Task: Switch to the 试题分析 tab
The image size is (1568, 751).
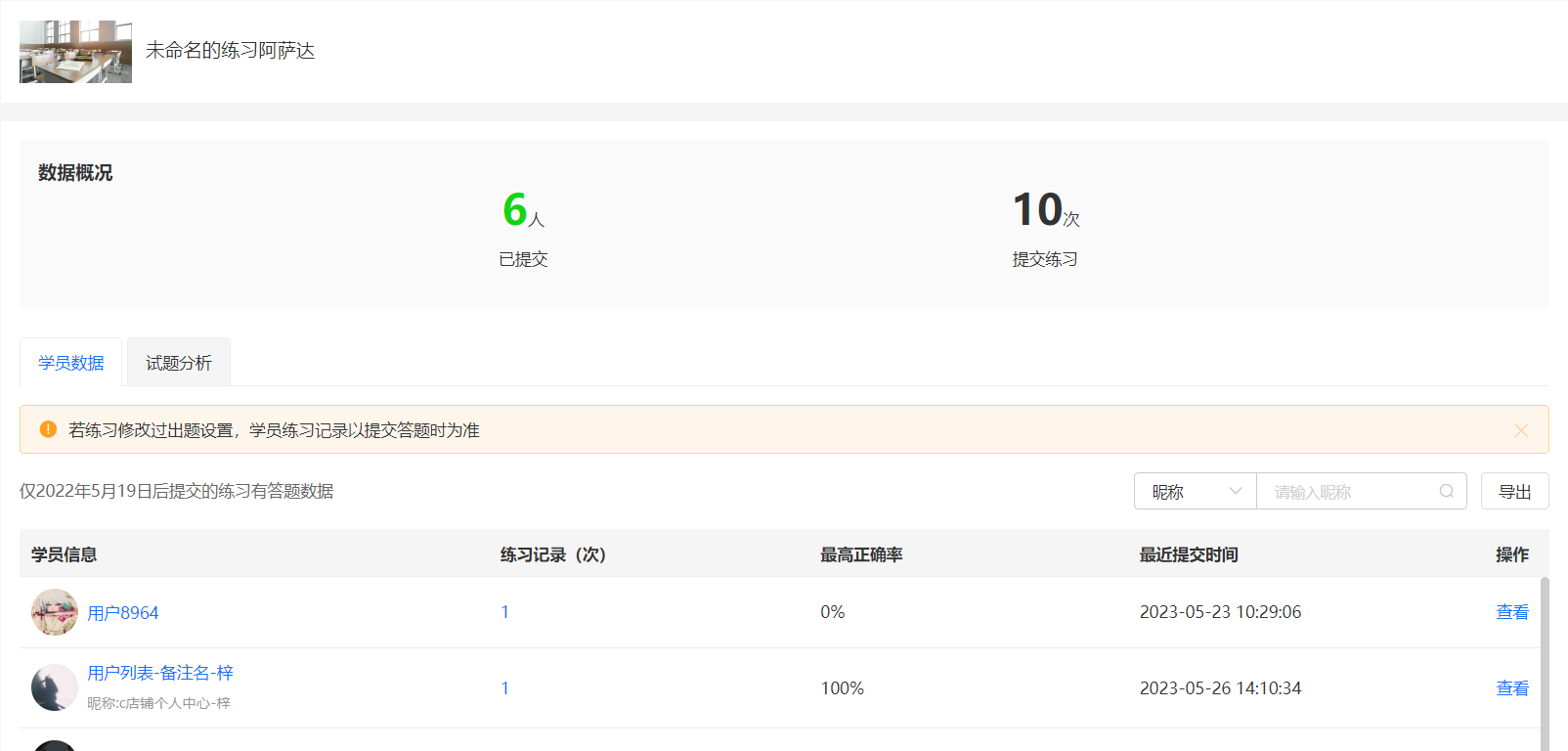Action: click(179, 363)
